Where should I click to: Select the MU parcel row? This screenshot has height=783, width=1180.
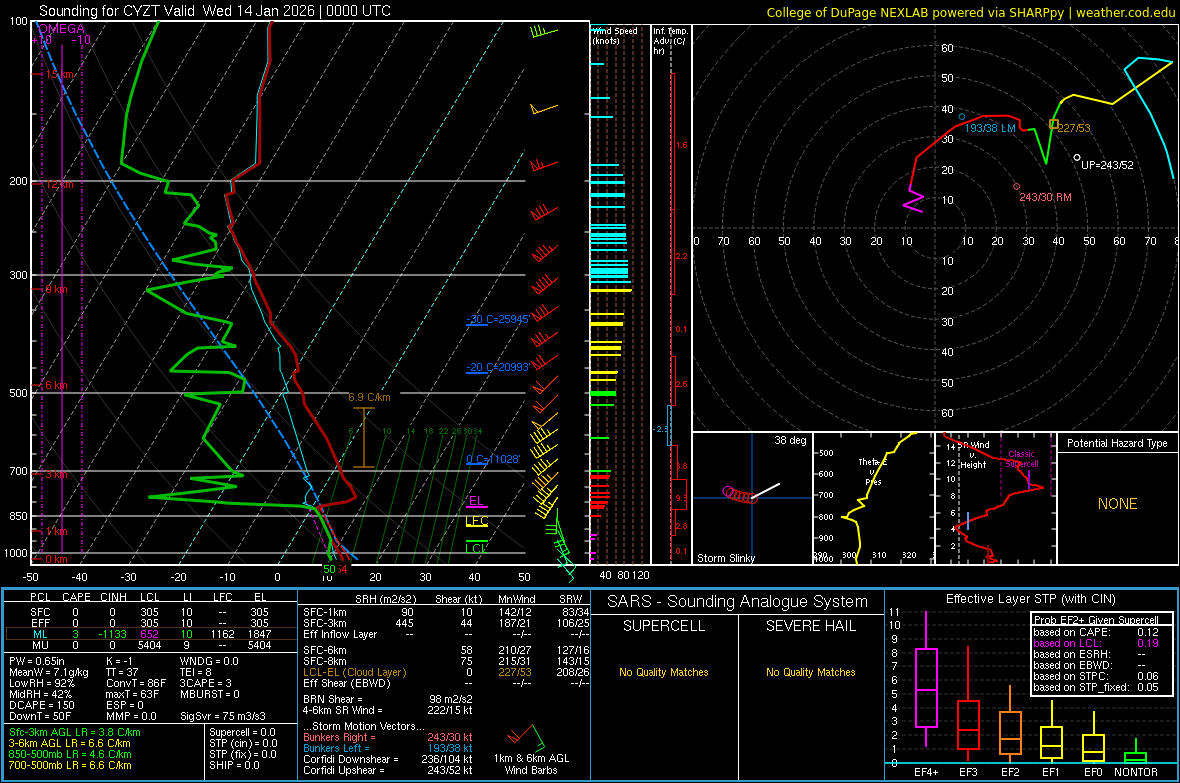pyautogui.click(x=150, y=645)
